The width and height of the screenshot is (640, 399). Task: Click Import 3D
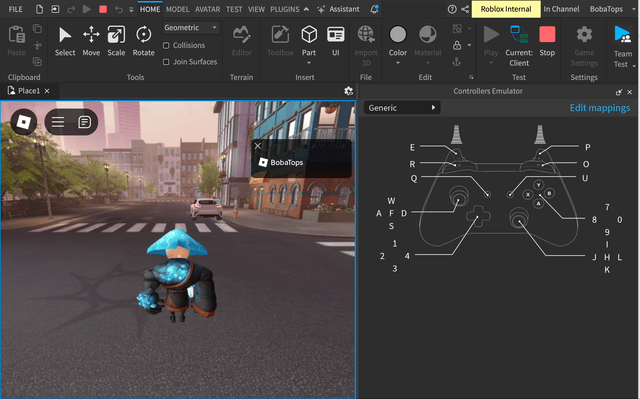[x=366, y=46]
